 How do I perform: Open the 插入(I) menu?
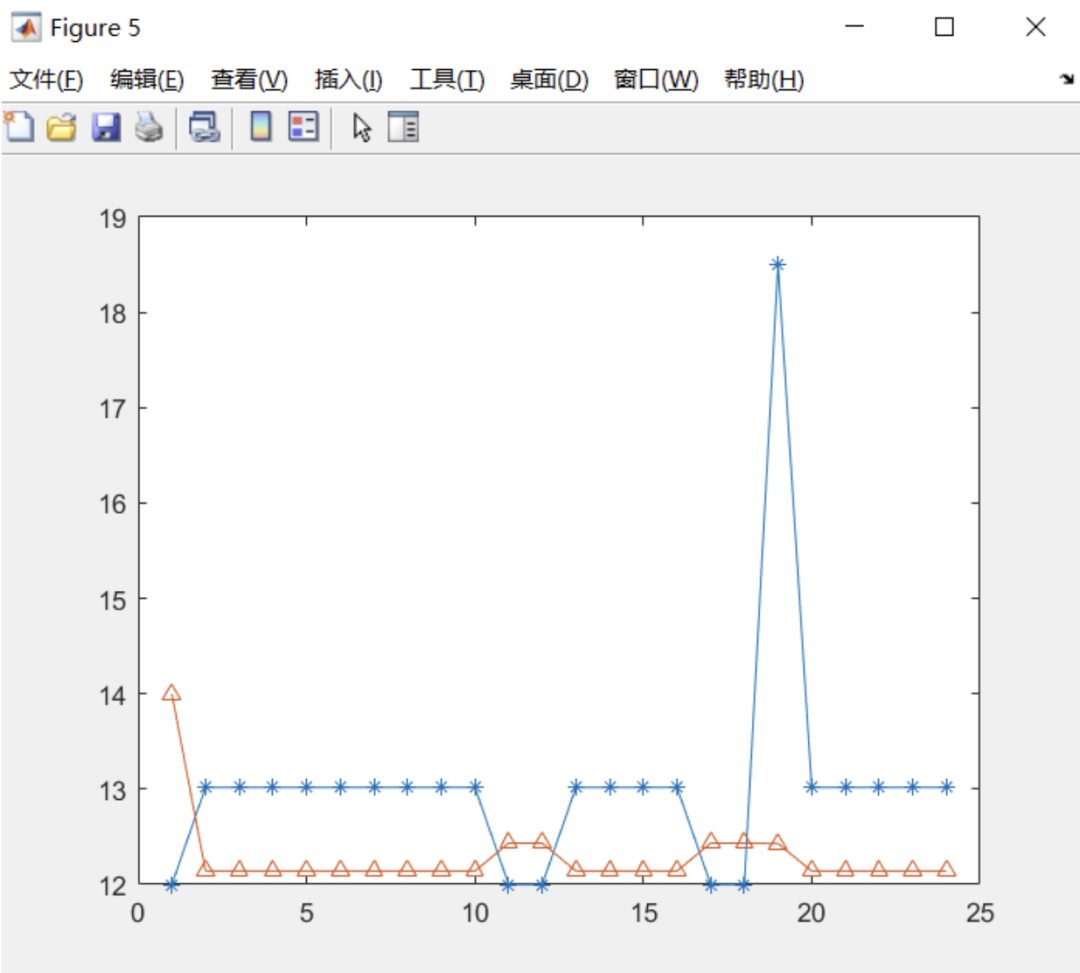tap(349, 79)
